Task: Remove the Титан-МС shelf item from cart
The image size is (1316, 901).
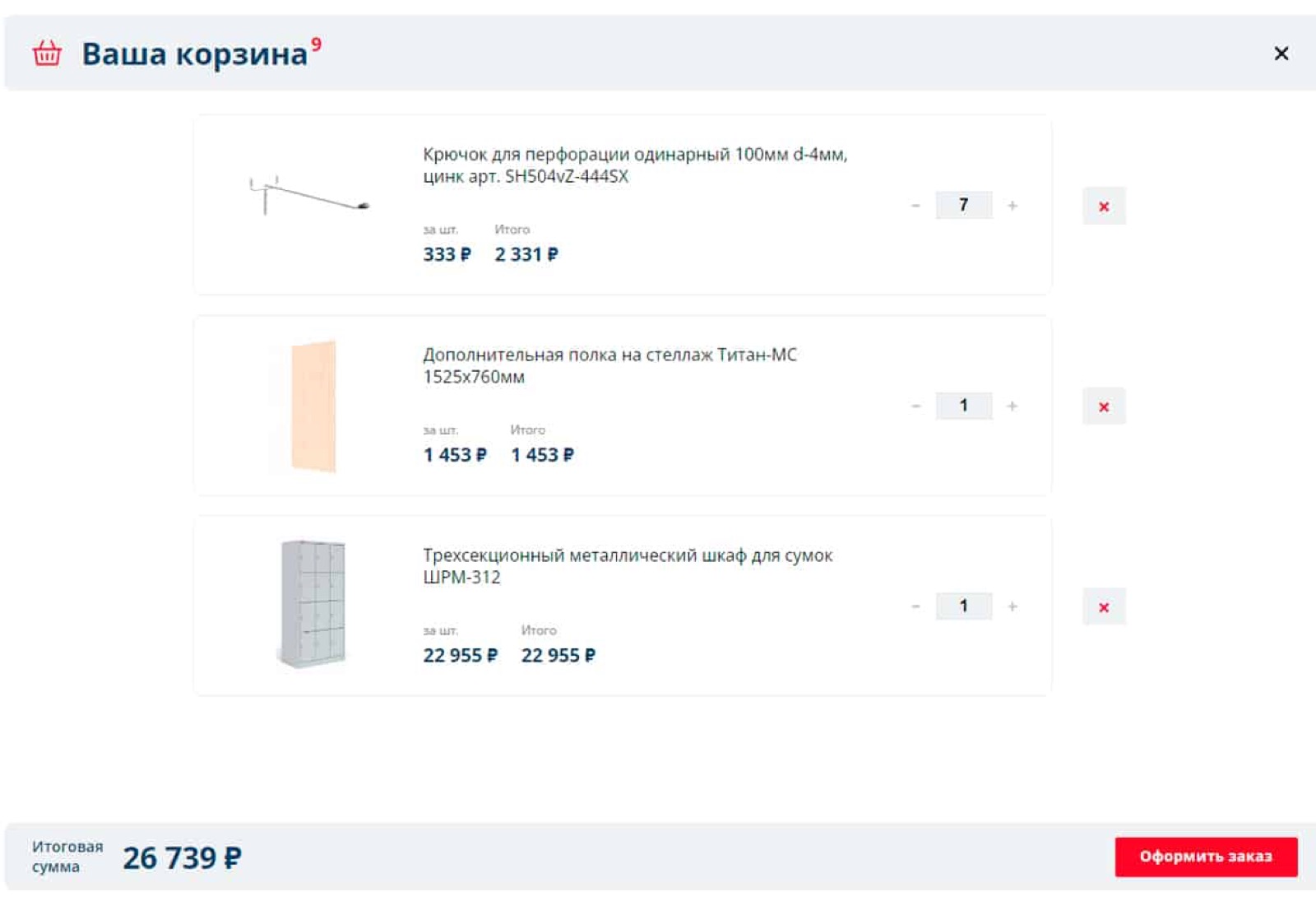Action: click(x=1104, y=406)
